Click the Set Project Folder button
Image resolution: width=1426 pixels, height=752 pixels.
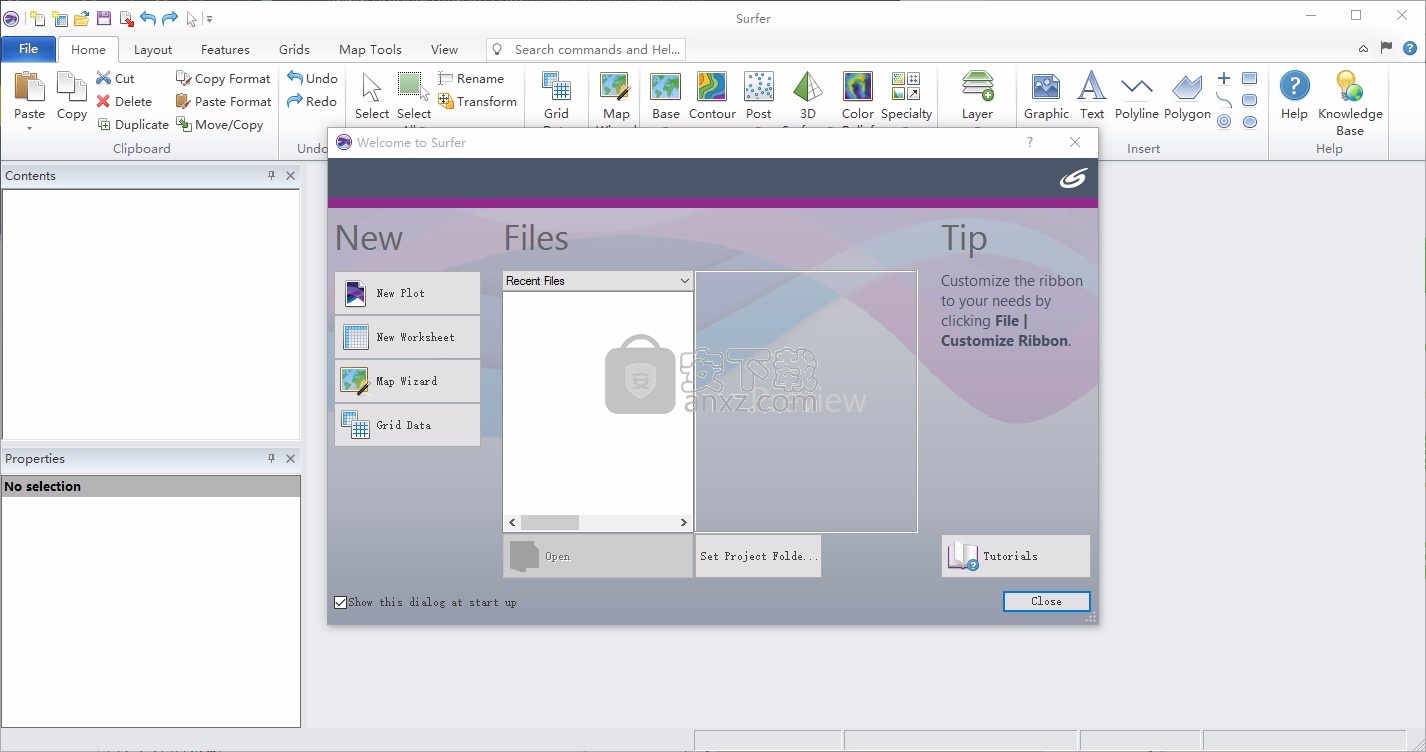(x=758, y=556)
